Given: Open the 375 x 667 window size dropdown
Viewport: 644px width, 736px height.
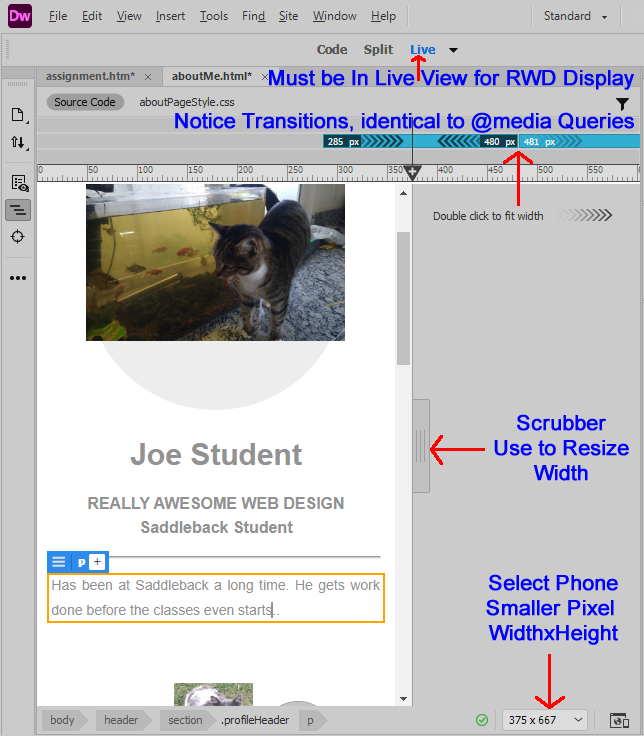Looking at the screenshot, I should point(545,720).
